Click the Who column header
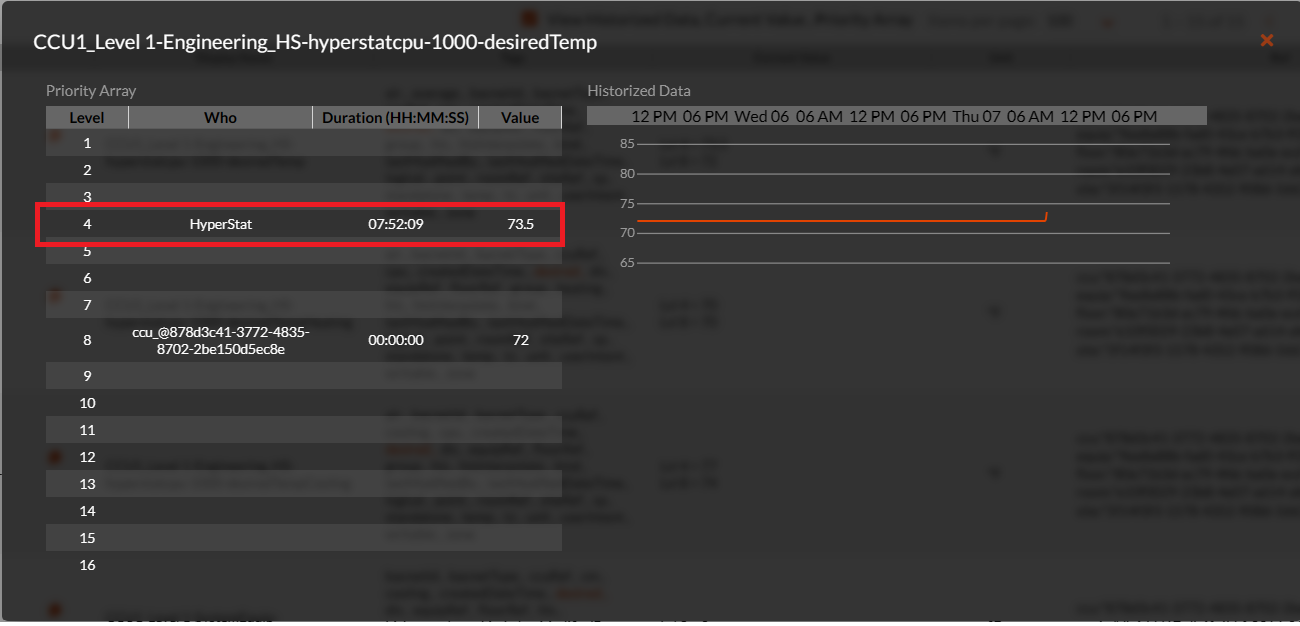Screen dimensions: 1300x626 221,117
